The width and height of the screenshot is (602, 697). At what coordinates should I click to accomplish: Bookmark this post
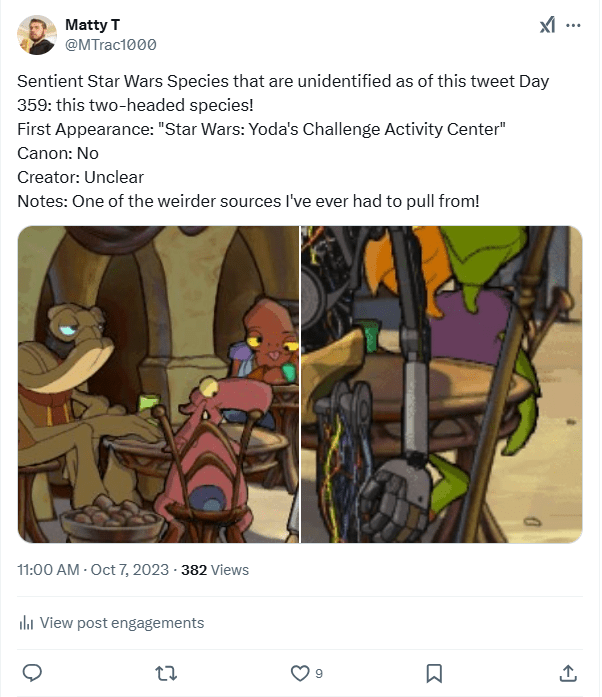[434, 672]
